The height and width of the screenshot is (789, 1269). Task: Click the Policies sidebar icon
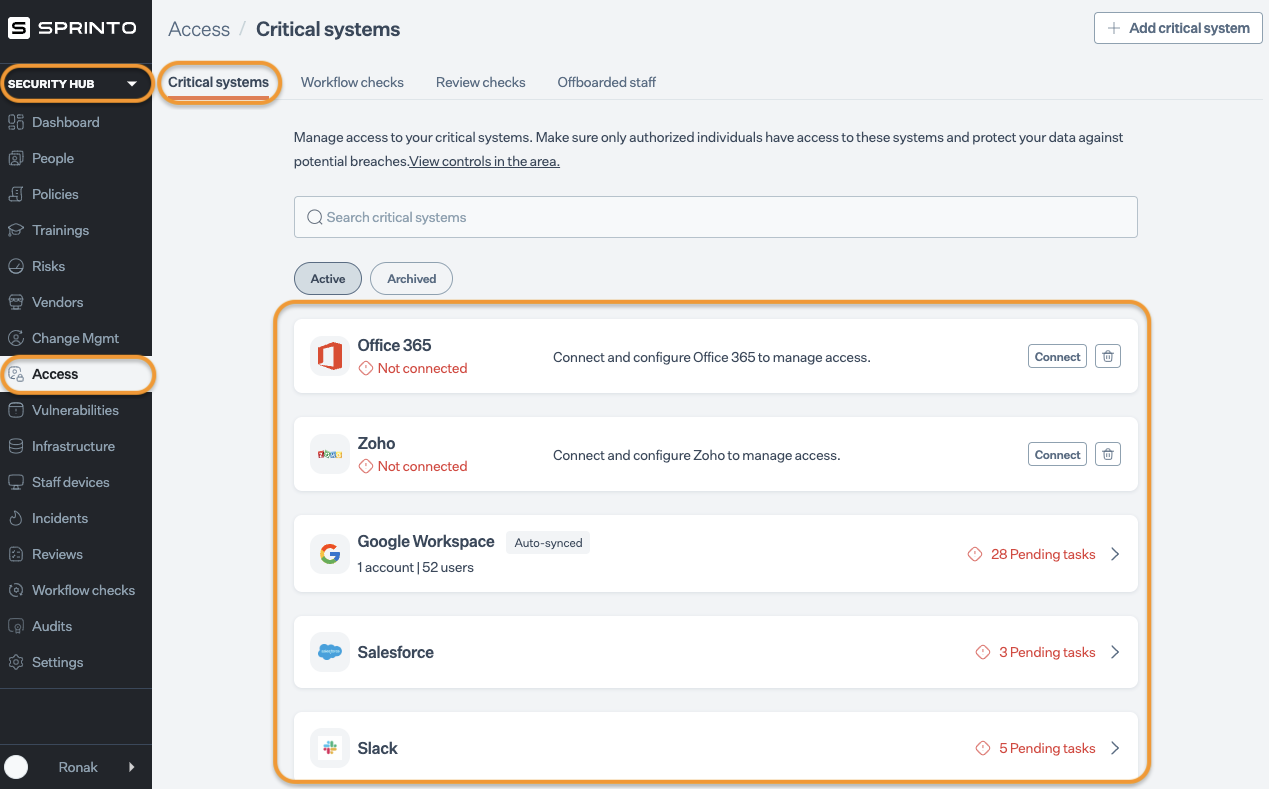[x=15, y=194]
